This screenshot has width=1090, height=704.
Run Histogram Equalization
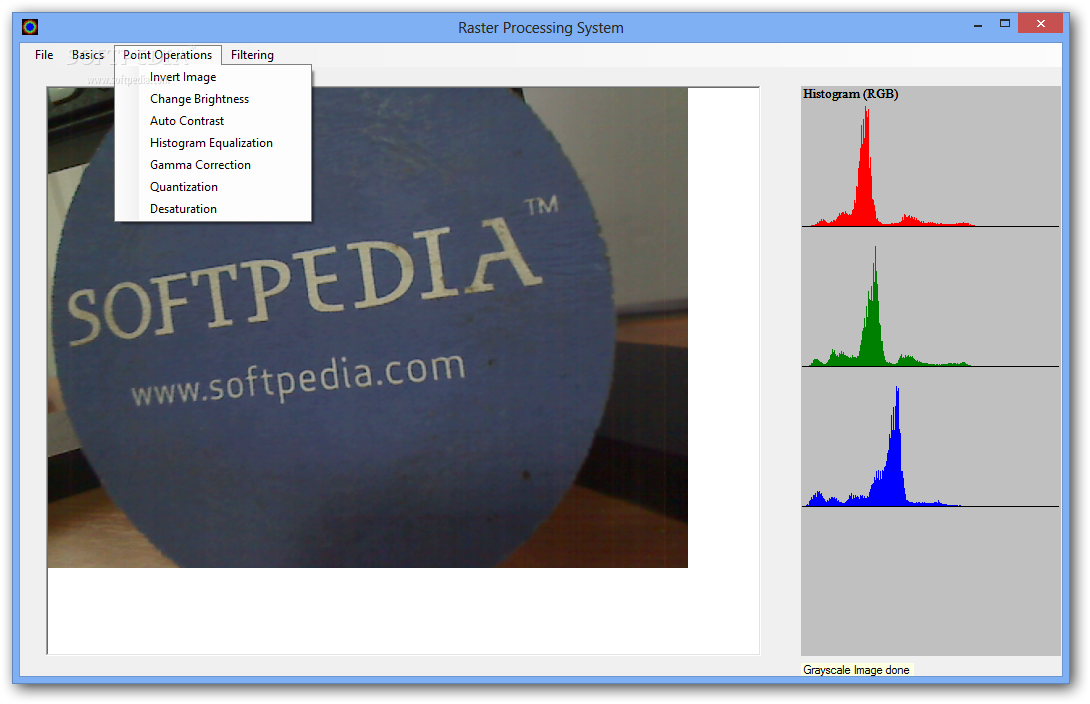pos(213,143)
